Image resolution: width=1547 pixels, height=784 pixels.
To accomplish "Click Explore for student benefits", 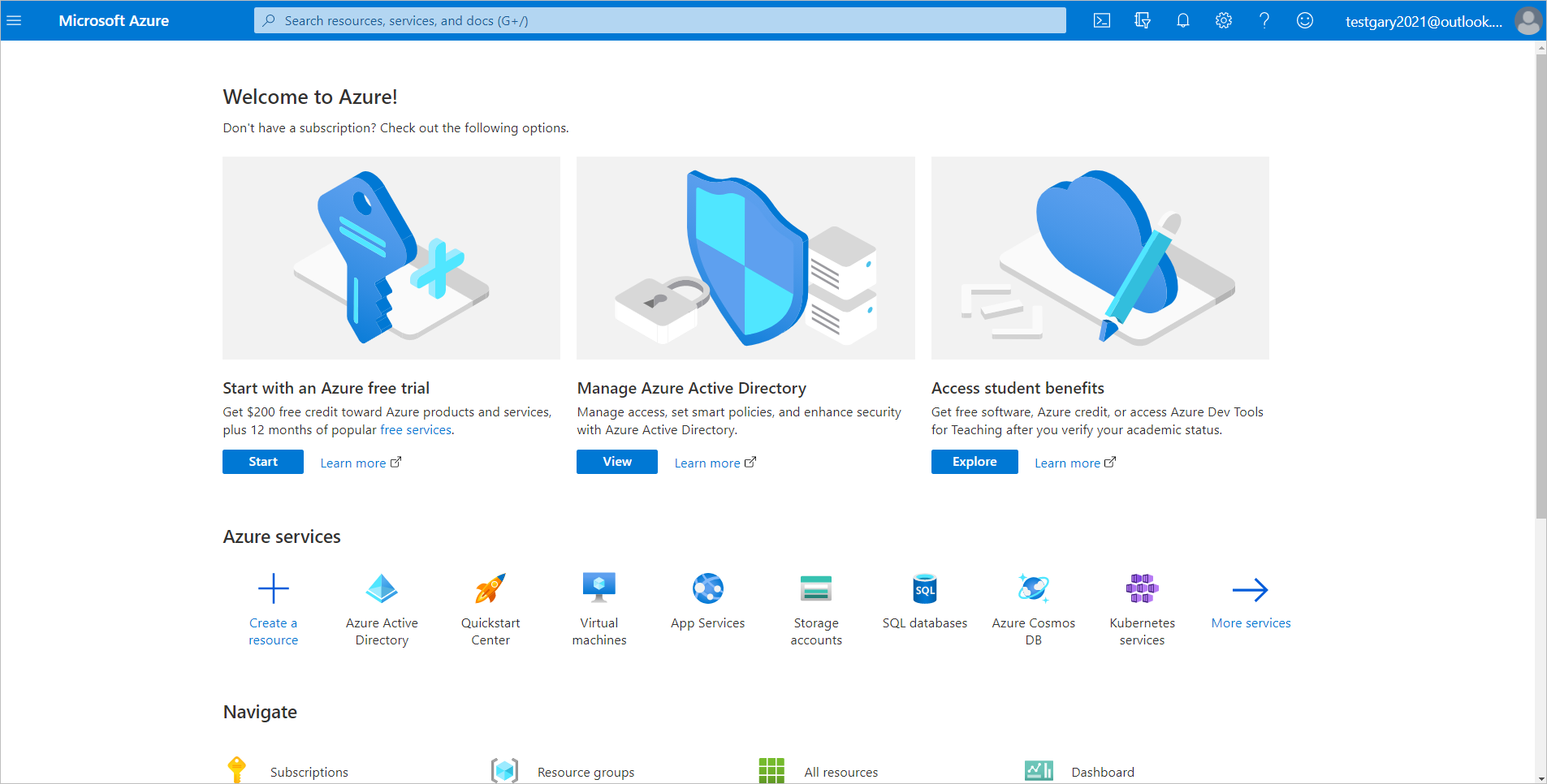I will point(974,462).
